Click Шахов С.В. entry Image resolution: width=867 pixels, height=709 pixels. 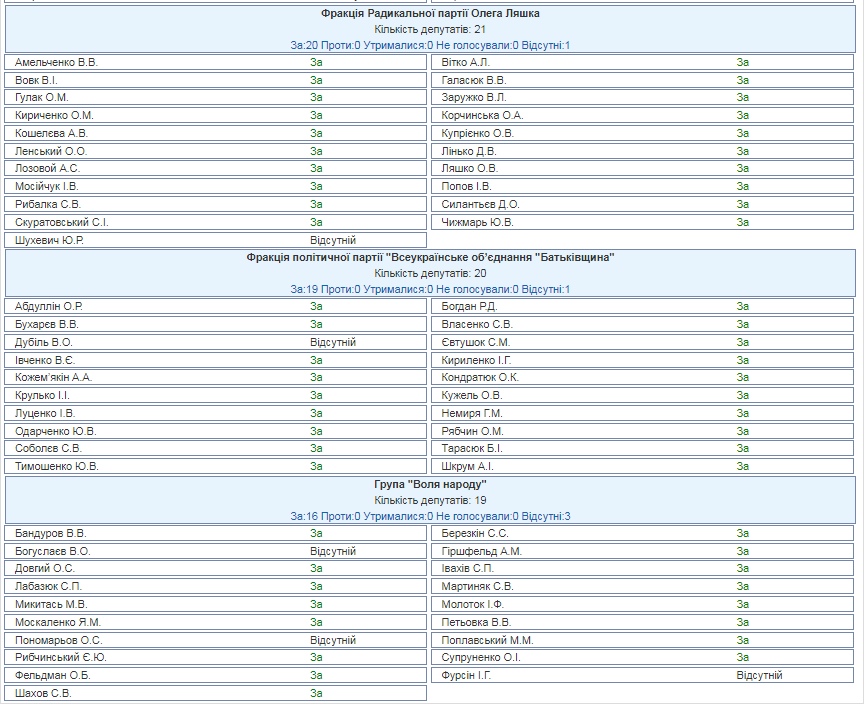(x=216, y=694)
